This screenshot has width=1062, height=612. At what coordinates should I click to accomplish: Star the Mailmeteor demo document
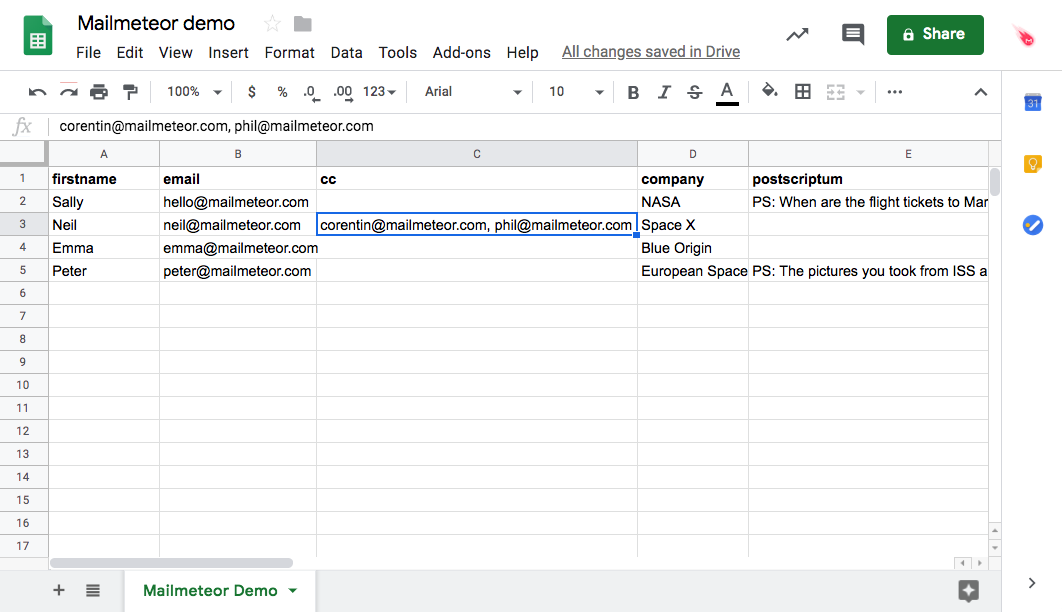point(272,24)
